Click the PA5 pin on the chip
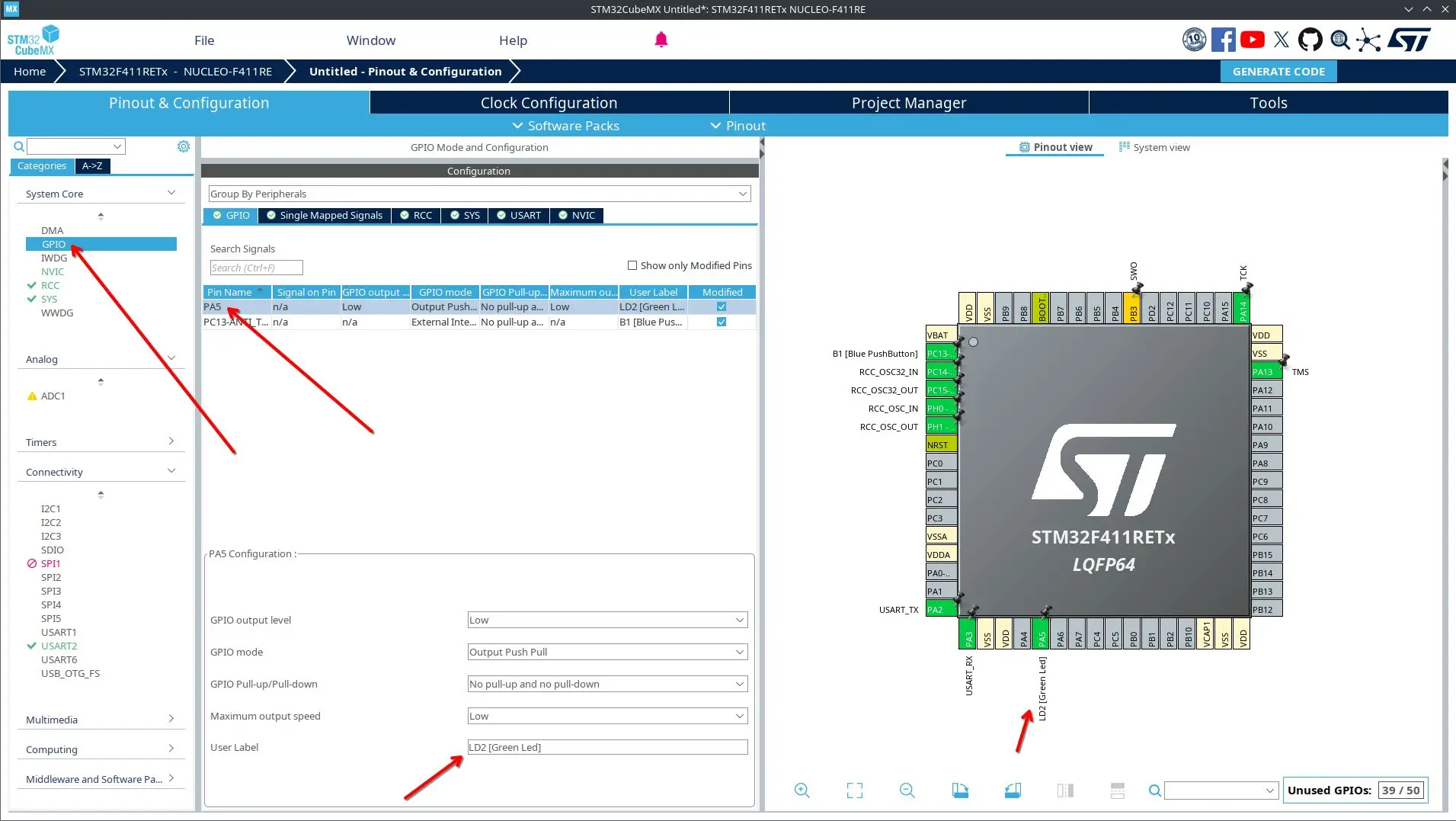 pyautogui.click(x=1042, y=633)
